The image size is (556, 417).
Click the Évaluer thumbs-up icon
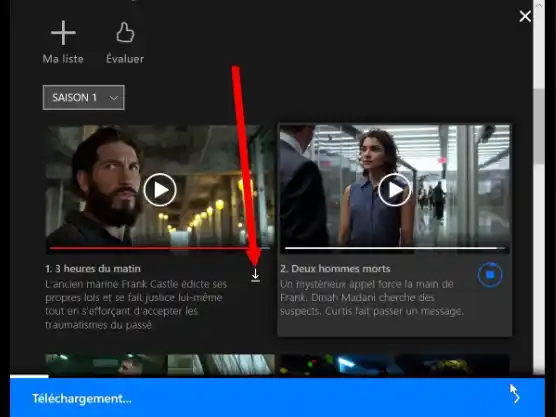click(125, 33)
